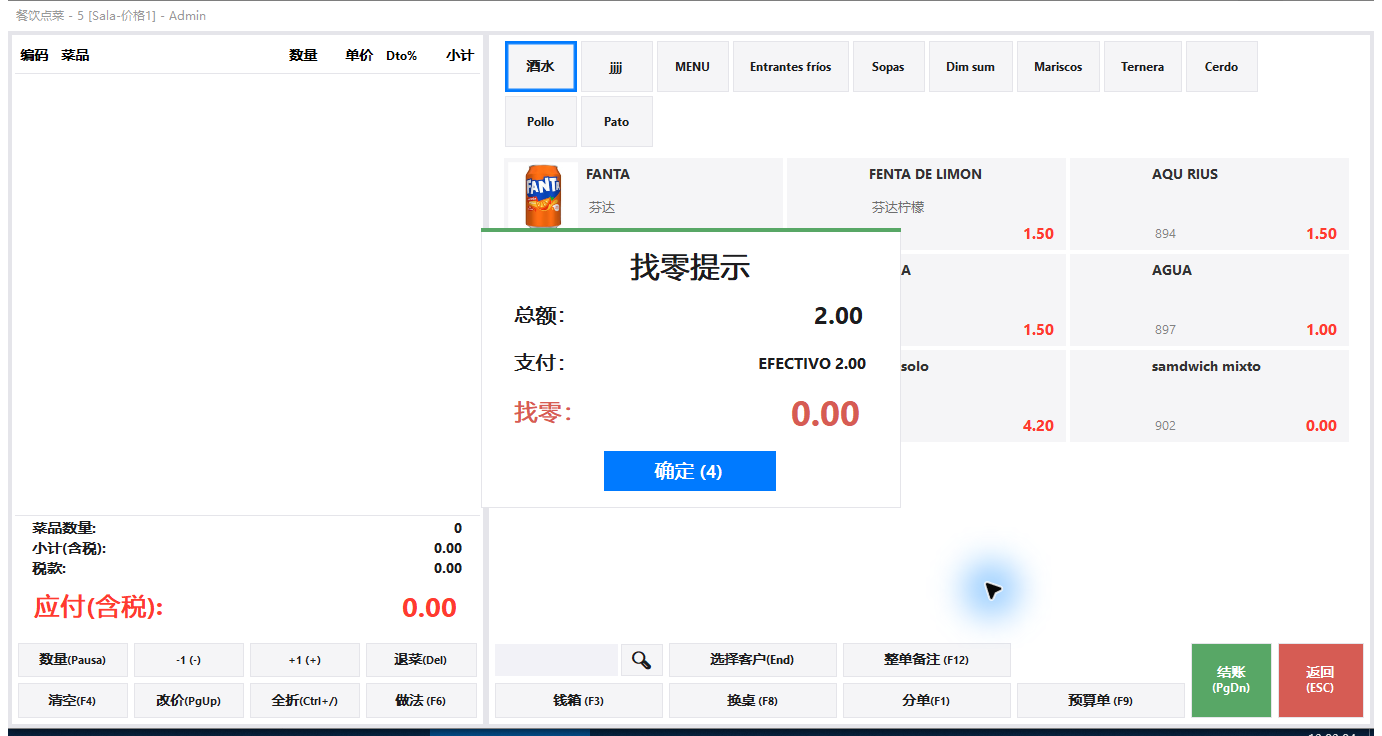
Task: Switch to the Sopas category
Action: pos(888,67)
